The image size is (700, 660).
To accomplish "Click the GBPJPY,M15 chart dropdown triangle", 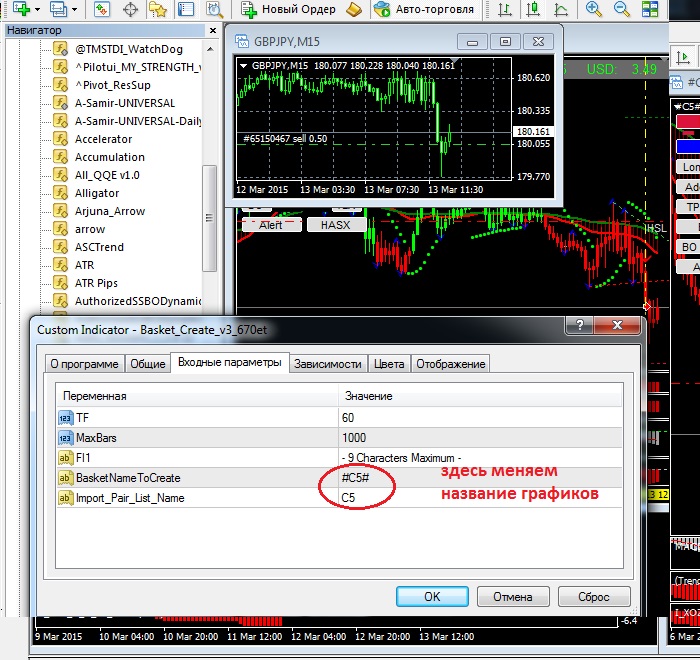I will (244, 66).
